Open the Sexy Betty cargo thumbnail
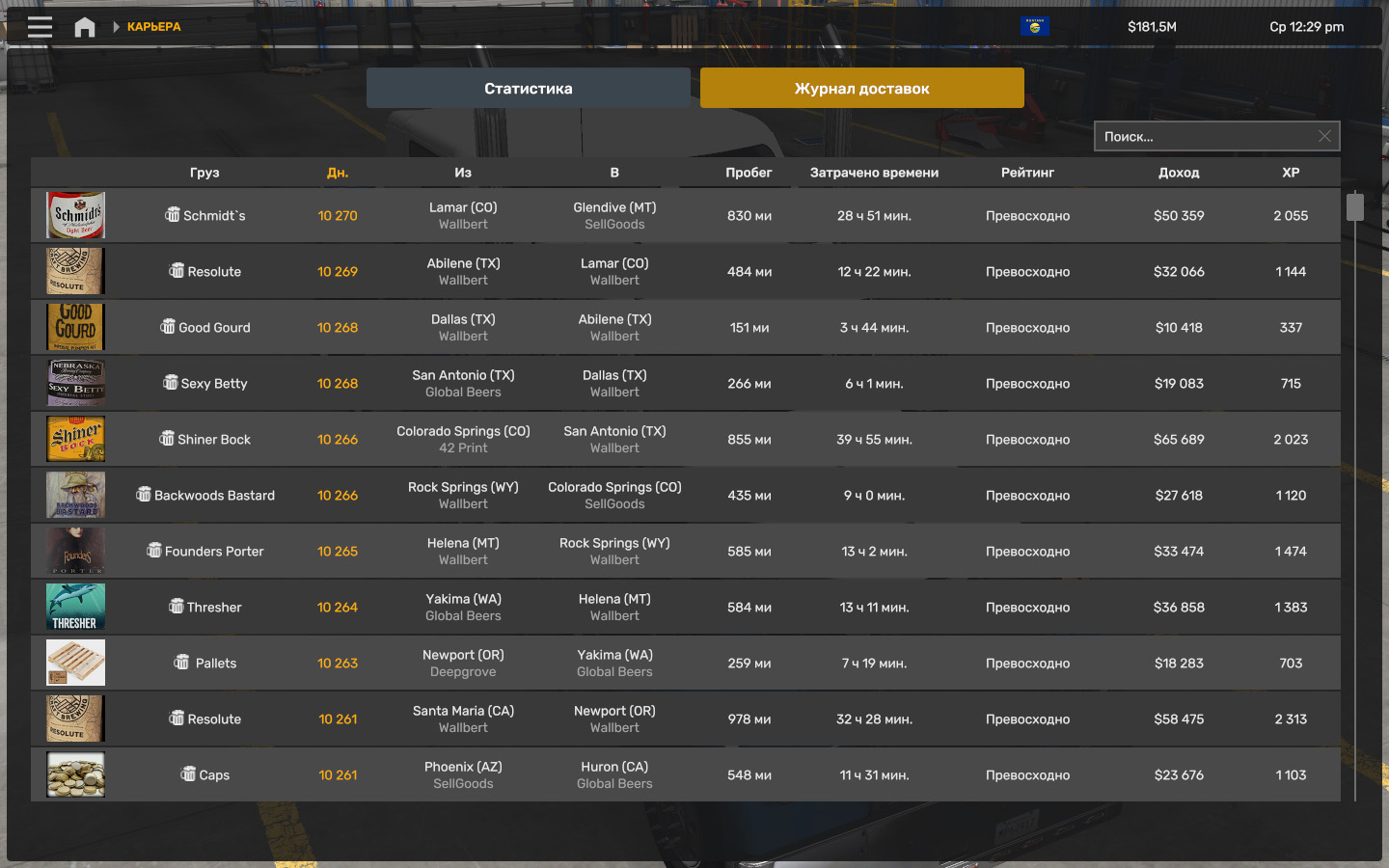The height and width of the screenshot is (868, 1389). [76, 383]
